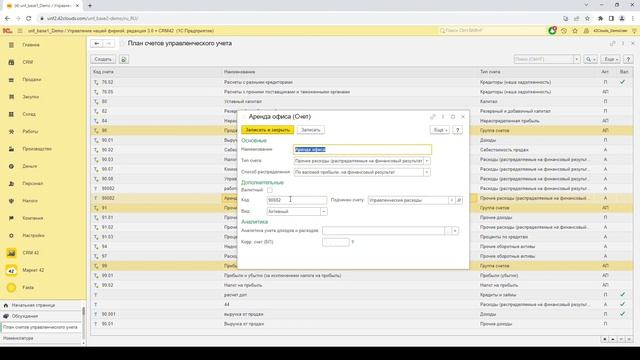
Task: Focus the global search field in top bar
Action: click(492, 31)
